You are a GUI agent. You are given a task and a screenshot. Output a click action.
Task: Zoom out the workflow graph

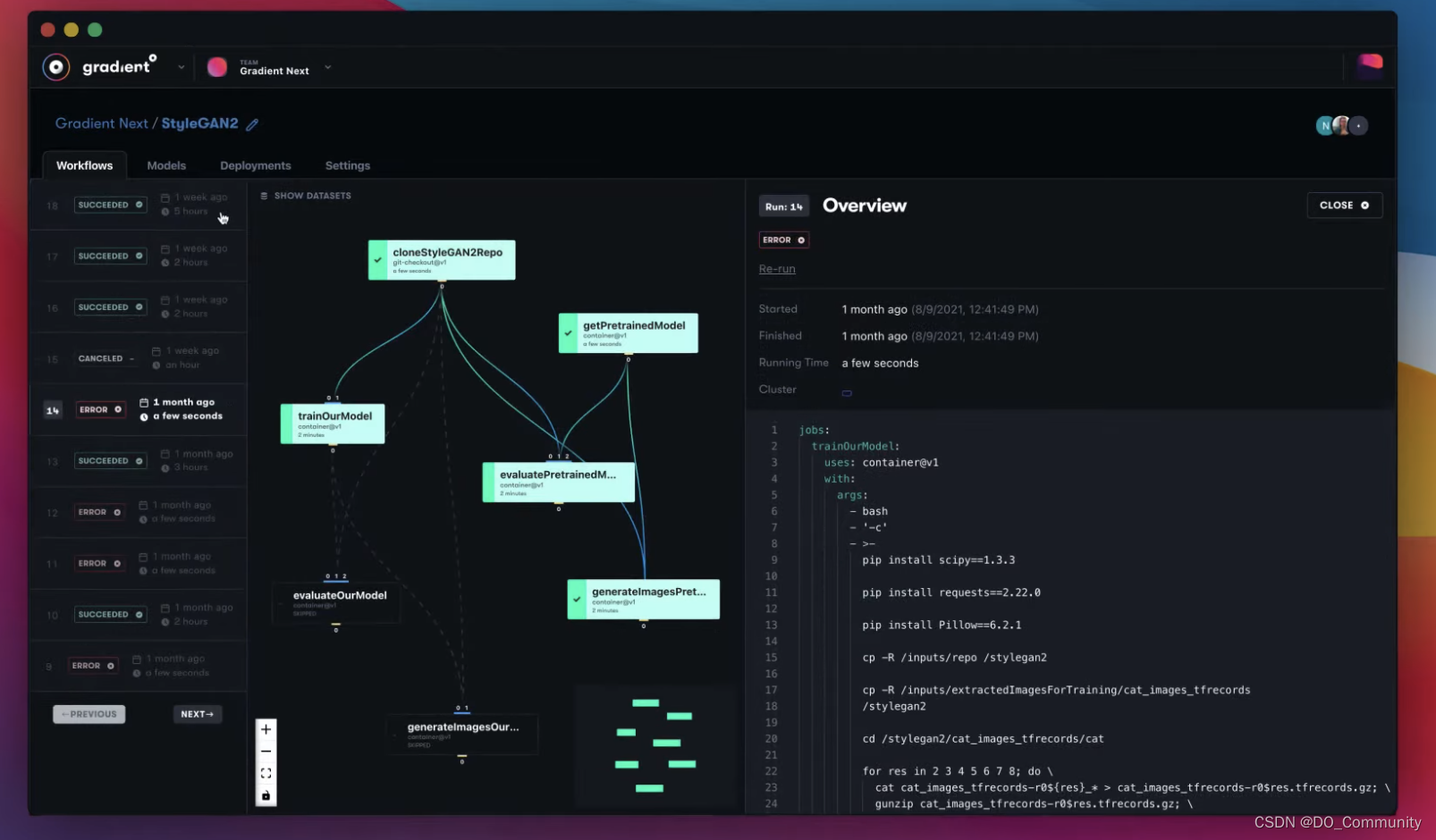(x=266, y=752)
